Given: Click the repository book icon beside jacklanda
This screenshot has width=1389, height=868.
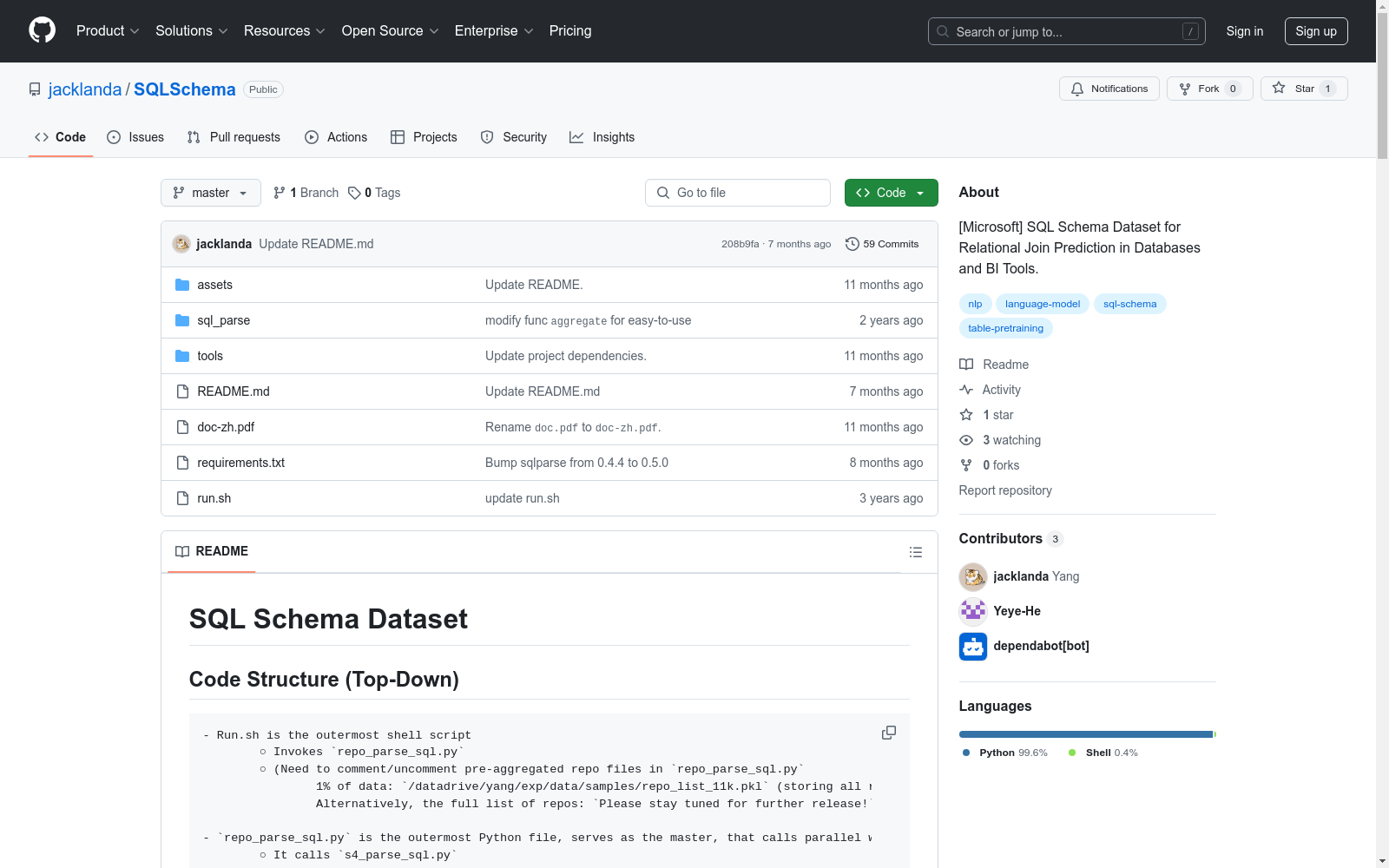Looking at the screenshot, I should (x=35, y=89).
